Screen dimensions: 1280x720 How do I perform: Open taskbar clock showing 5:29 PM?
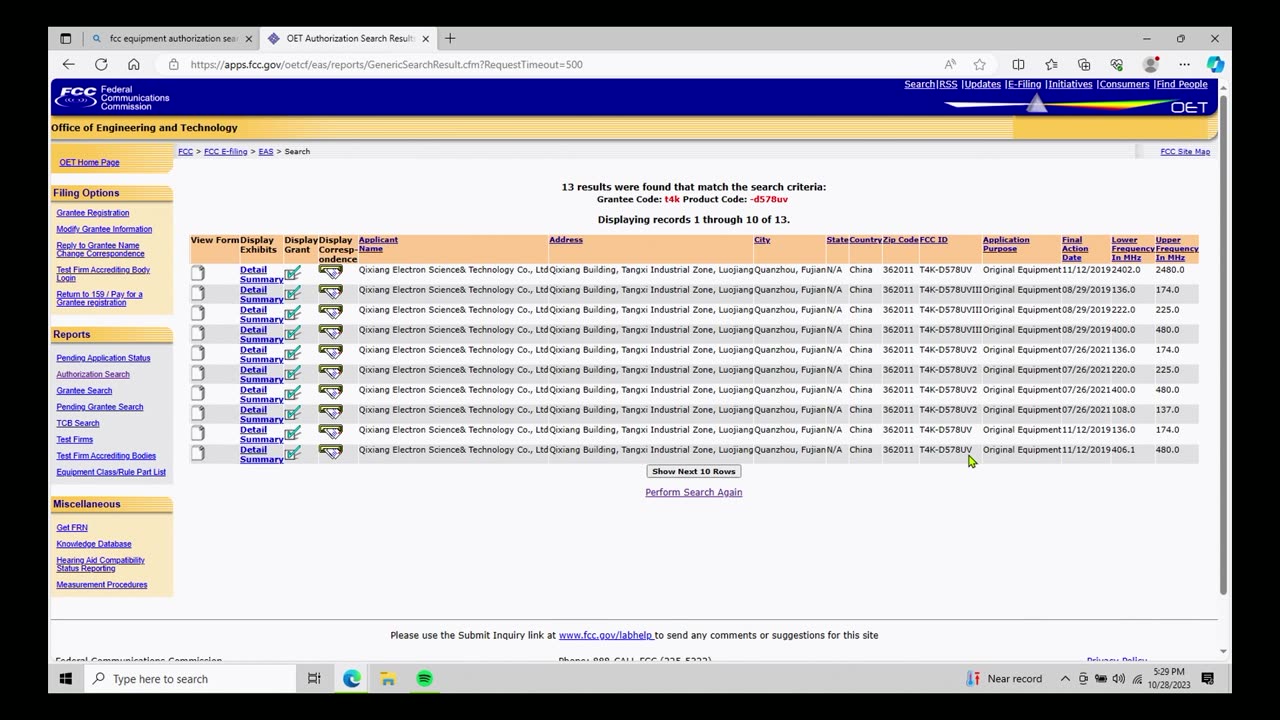(1169, 678)
